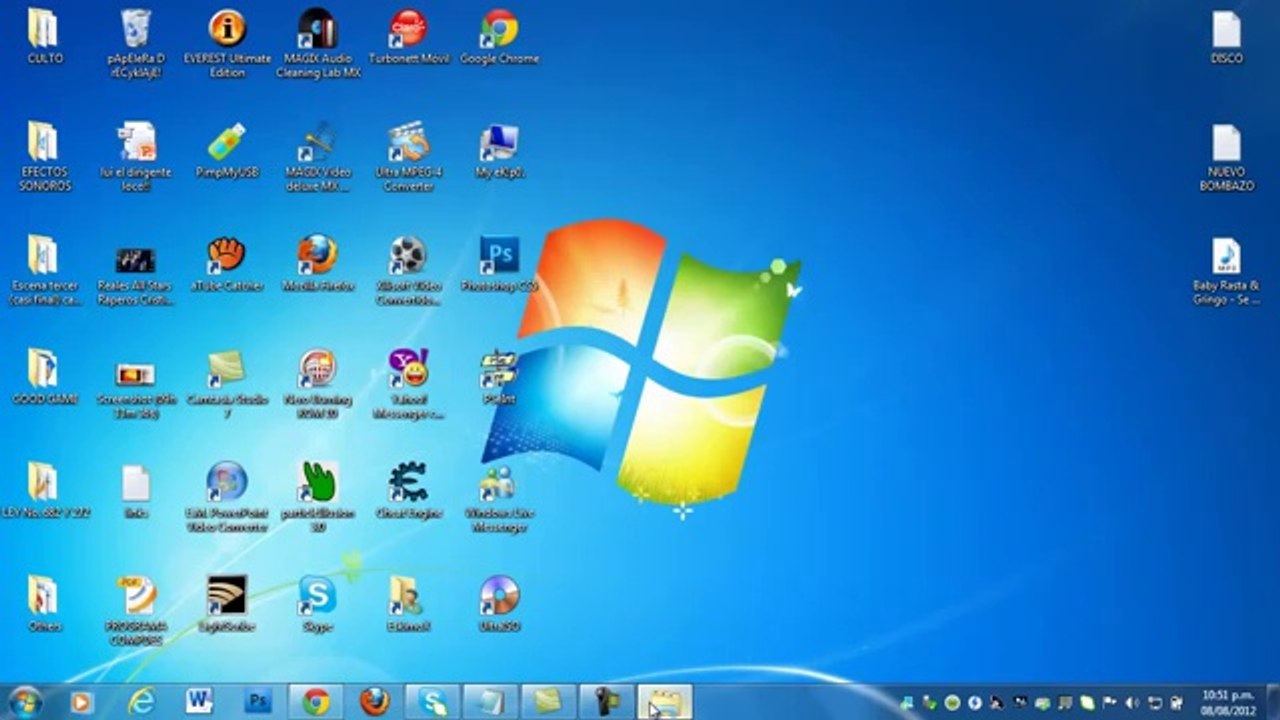Open the Windows Start menu
This screenshot has width=1280, height=720.
(x=24, y=702)
